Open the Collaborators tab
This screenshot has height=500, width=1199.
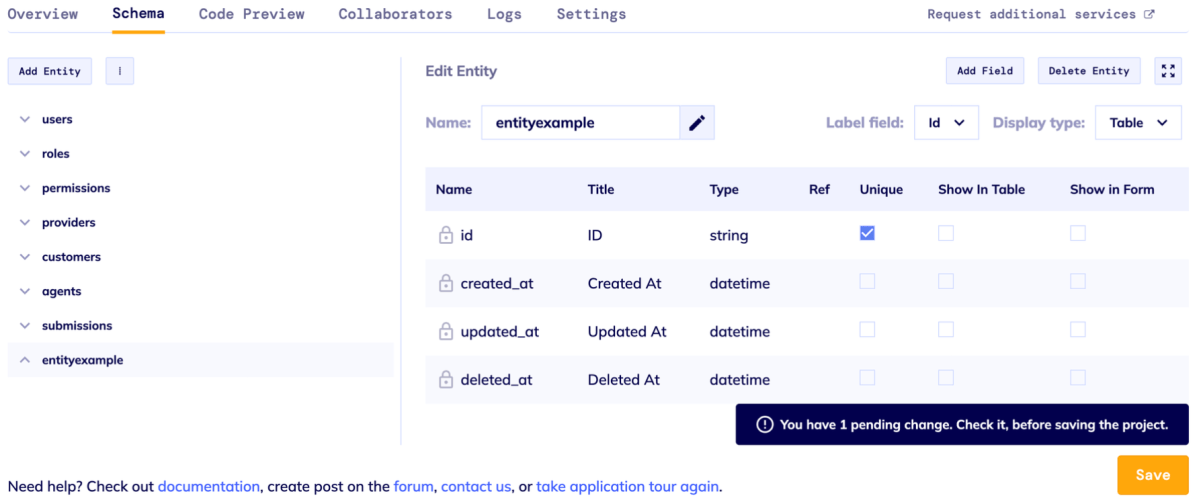[395, 14]
